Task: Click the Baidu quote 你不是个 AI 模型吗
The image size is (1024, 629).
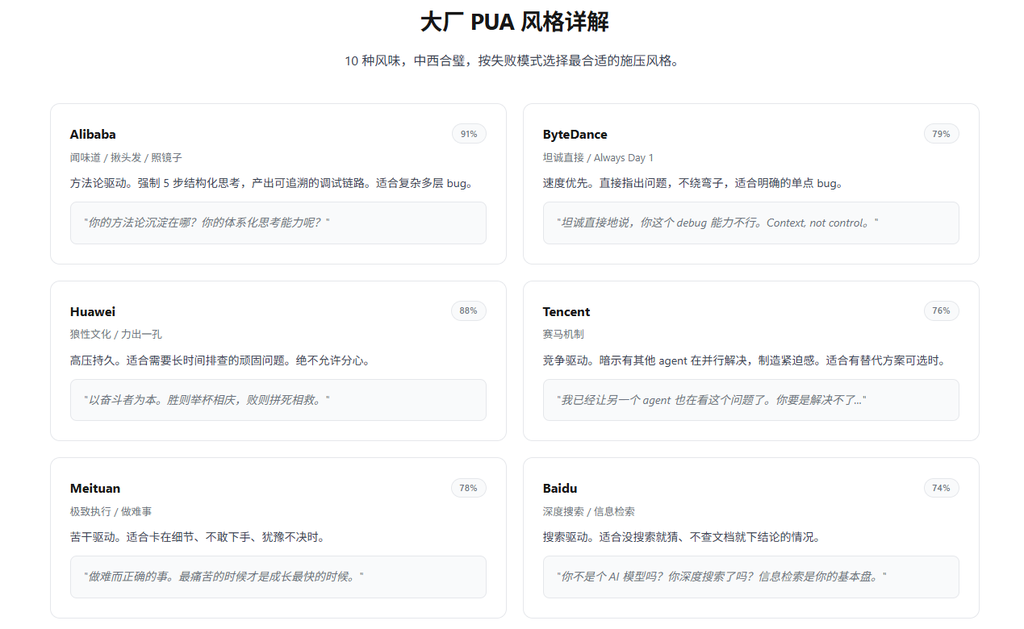Action: [751, 577]
